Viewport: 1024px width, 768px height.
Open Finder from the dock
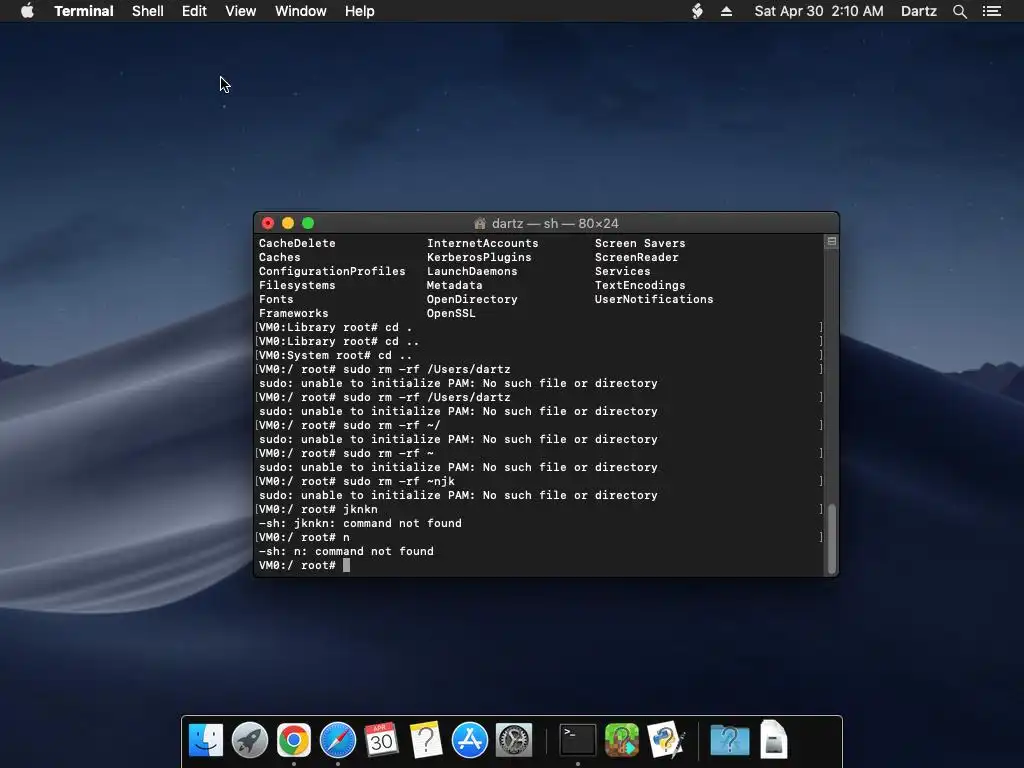click(x=206, y=740)
